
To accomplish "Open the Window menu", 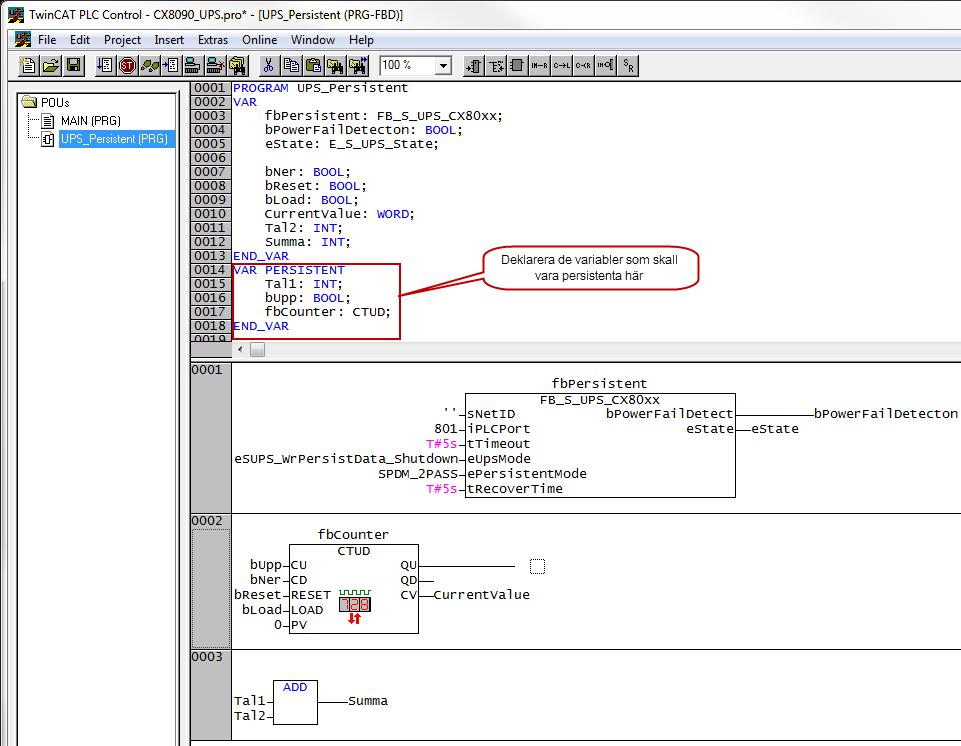I will (313, 40).
